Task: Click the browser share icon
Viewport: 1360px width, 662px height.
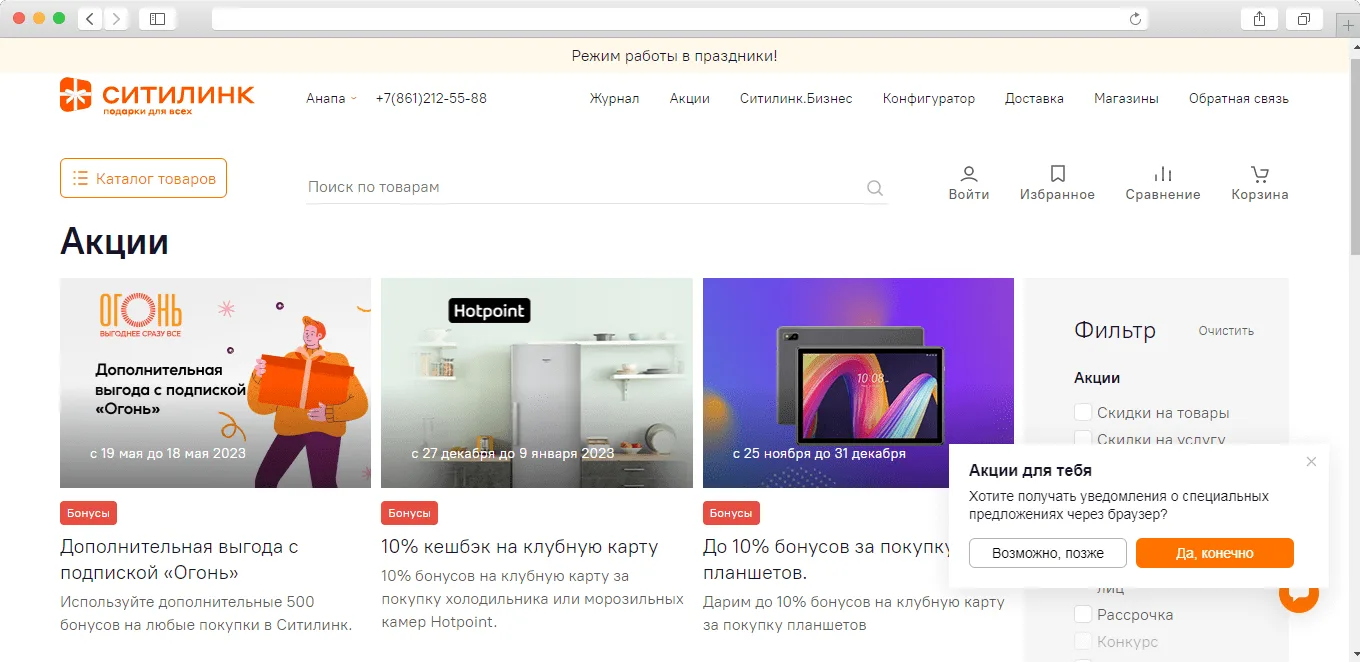Action: click(x=1259, y=19)
